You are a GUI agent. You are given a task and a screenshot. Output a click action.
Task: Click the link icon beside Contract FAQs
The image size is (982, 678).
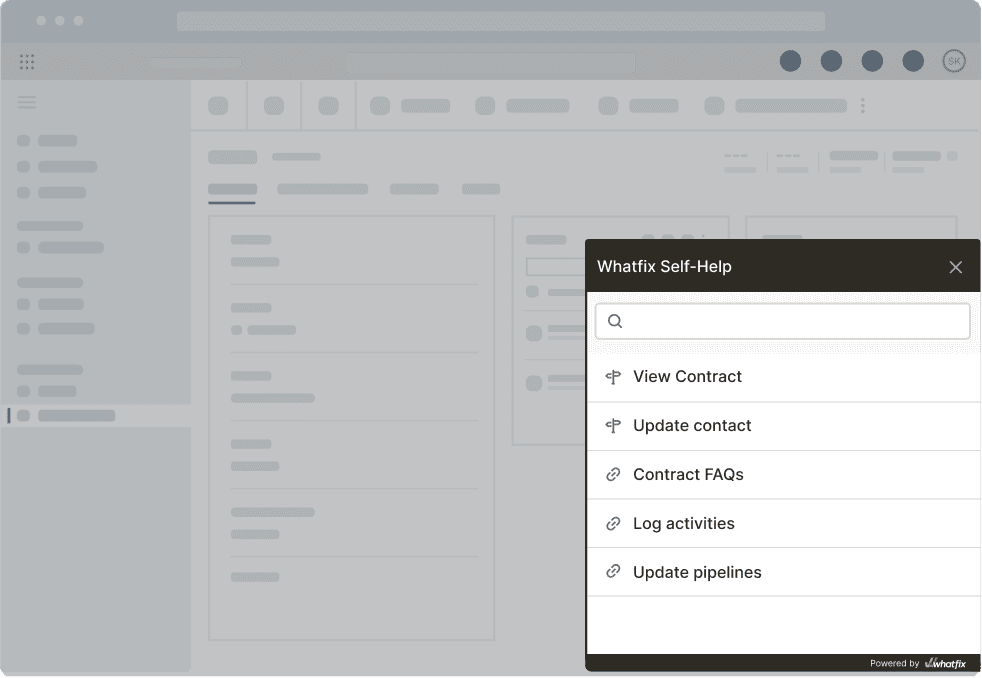[613, 475]
